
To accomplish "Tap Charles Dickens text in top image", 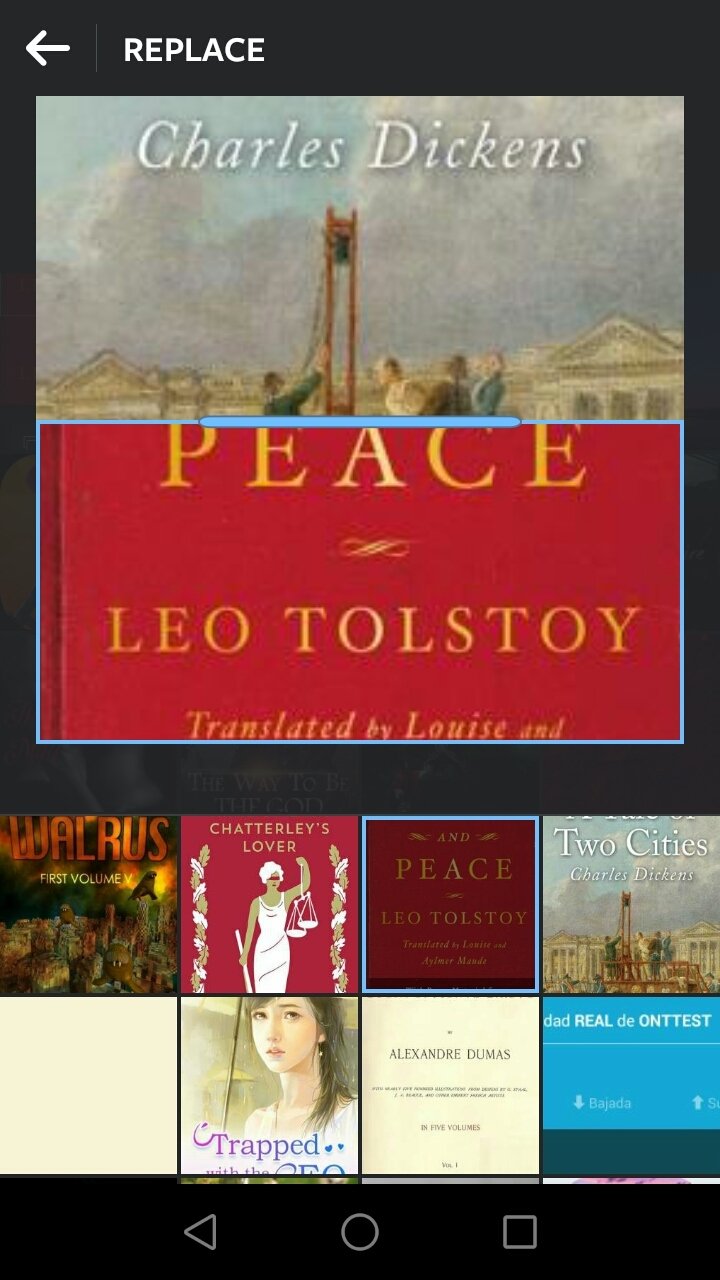I will click(362, 147).
